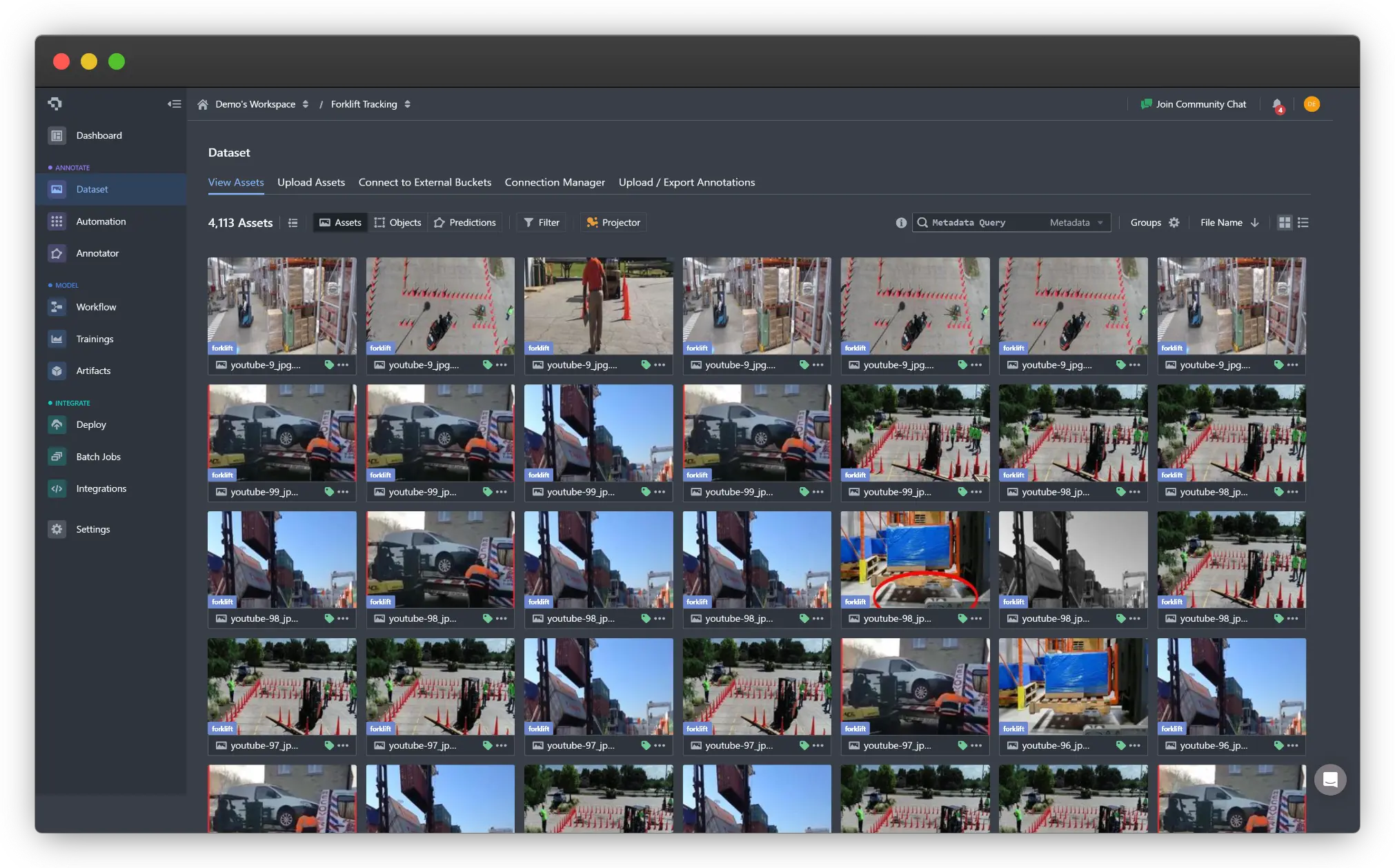Screen dimensions: 1395x868
Task: Collapse the sidebar with the arrow icon
Action: pos(174,104)
